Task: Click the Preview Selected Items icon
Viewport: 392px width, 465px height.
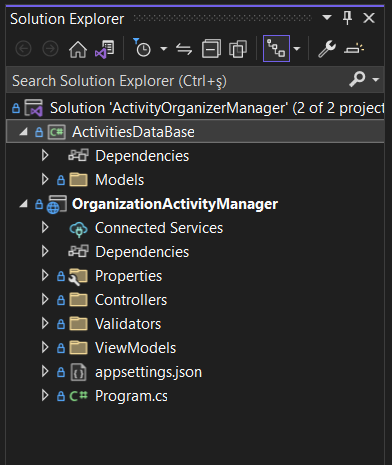Action: (x=354, y=49)
